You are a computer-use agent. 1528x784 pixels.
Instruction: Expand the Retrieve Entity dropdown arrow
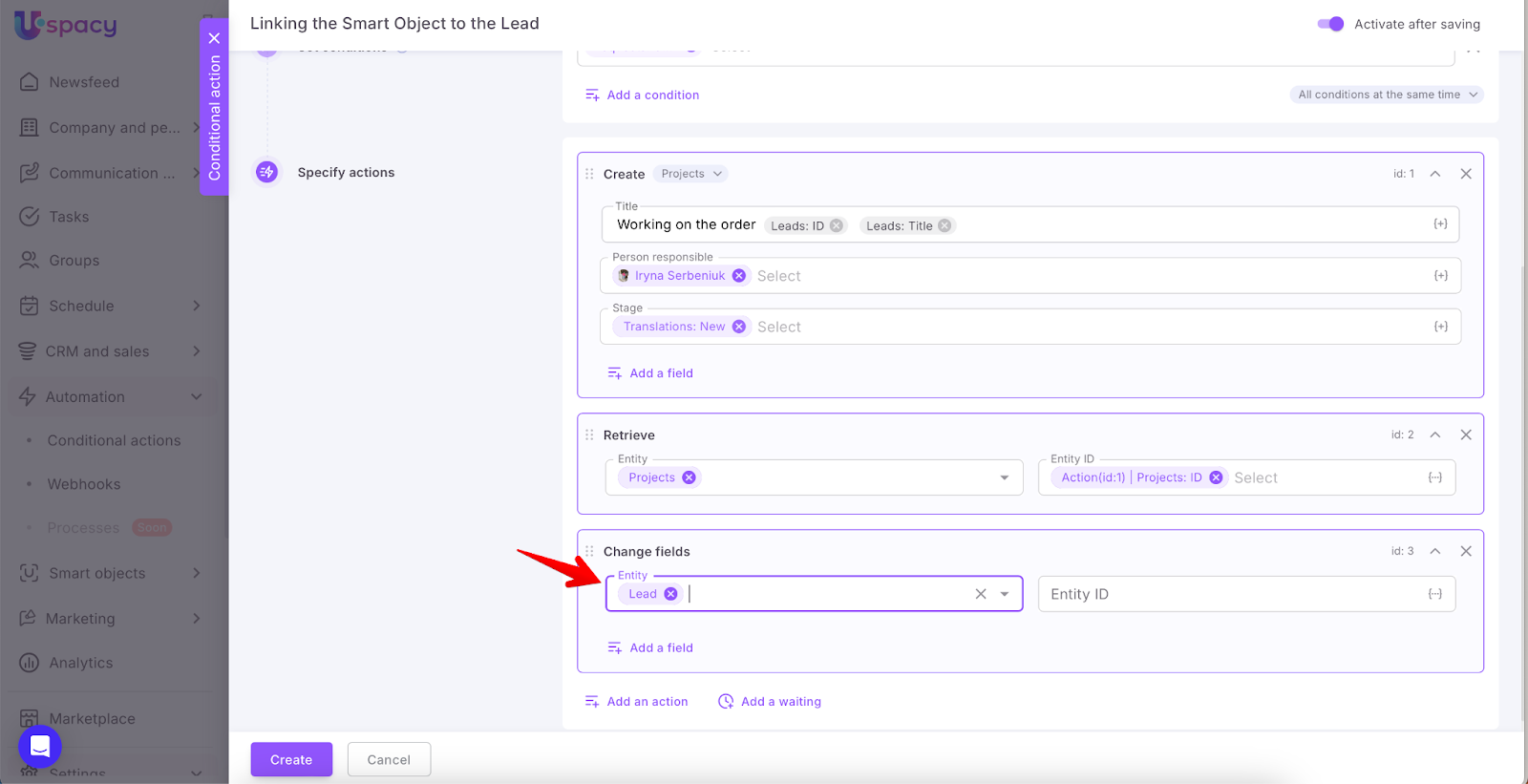[1004, 477]
